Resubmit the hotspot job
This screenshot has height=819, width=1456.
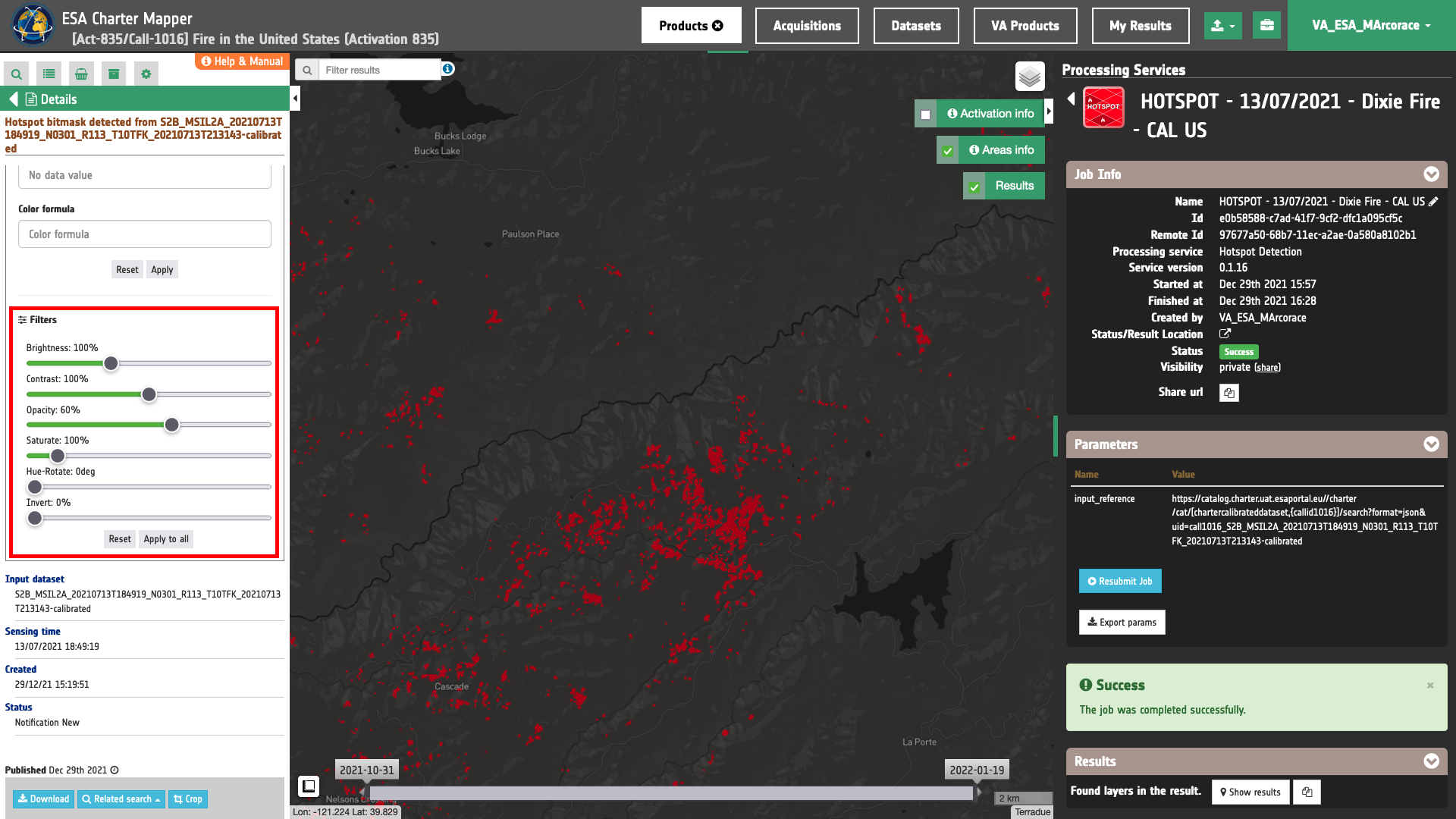coord(1120,581)
